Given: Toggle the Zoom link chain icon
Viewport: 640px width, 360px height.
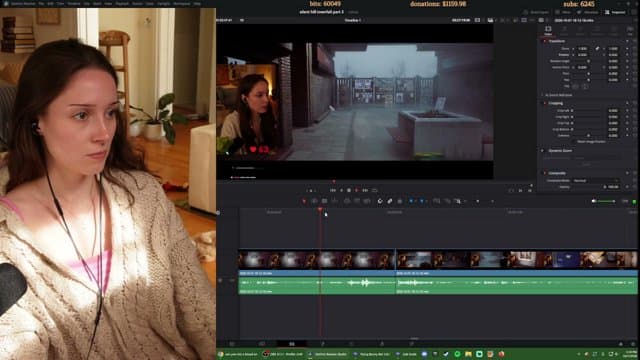Looking at the screenshot, I should click(597, 48).
